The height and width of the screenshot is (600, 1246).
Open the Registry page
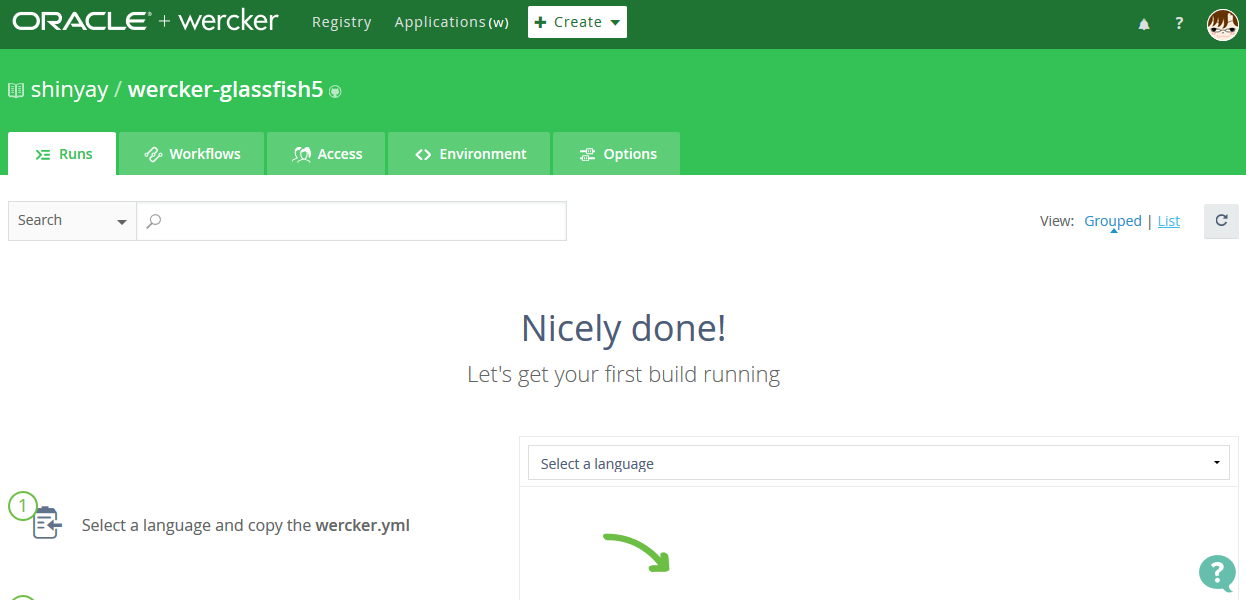341,22
